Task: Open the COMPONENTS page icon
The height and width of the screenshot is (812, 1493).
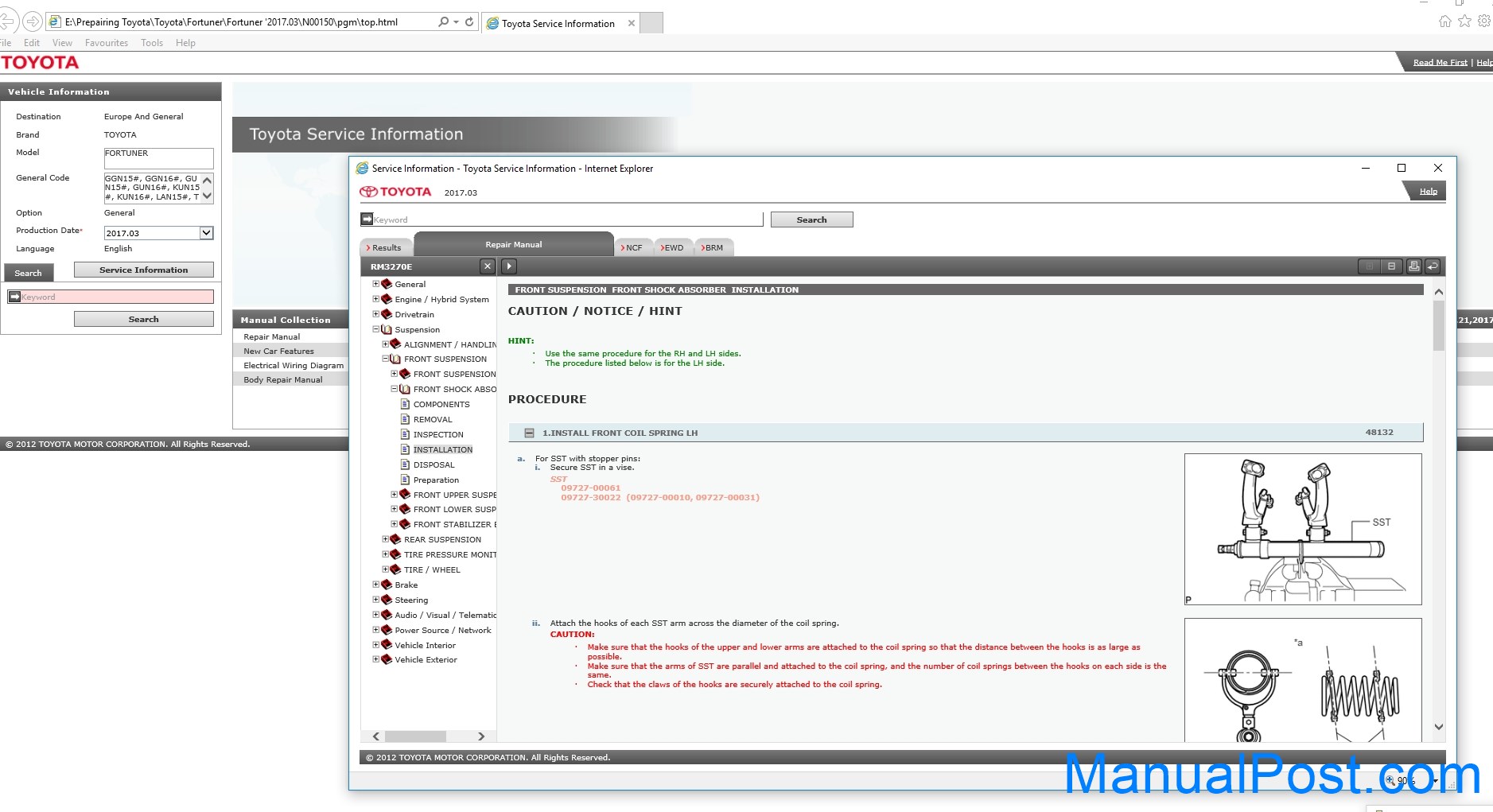Action: pos(405,404)
